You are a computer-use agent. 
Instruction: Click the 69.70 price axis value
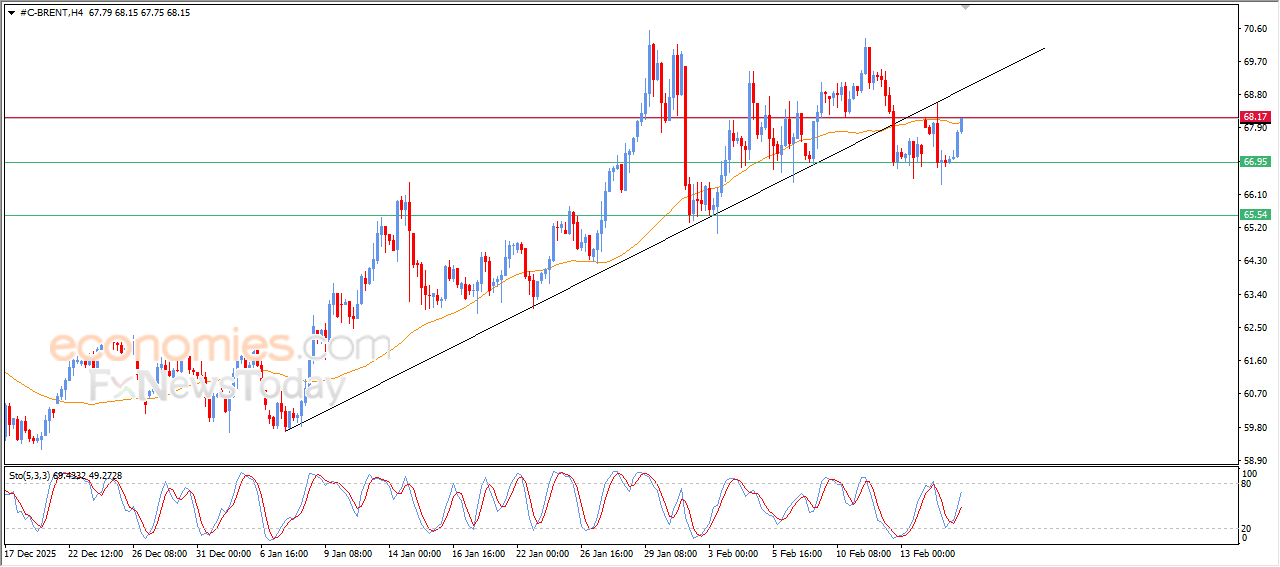coord(1255,61)
